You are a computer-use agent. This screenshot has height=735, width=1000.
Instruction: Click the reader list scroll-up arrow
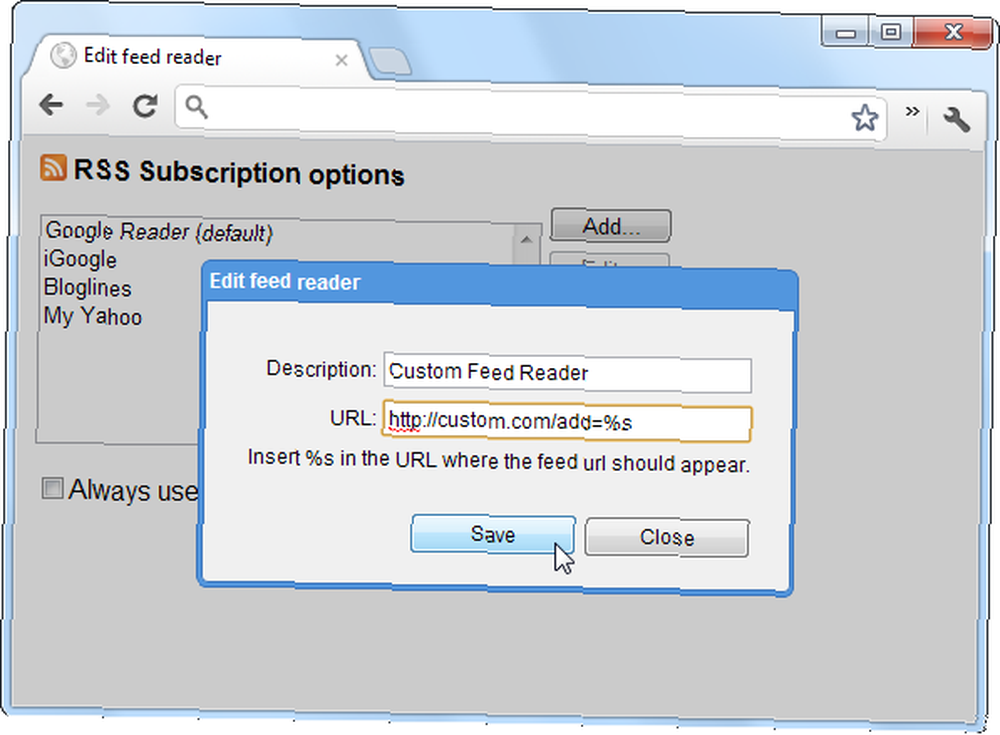[526, 241]
